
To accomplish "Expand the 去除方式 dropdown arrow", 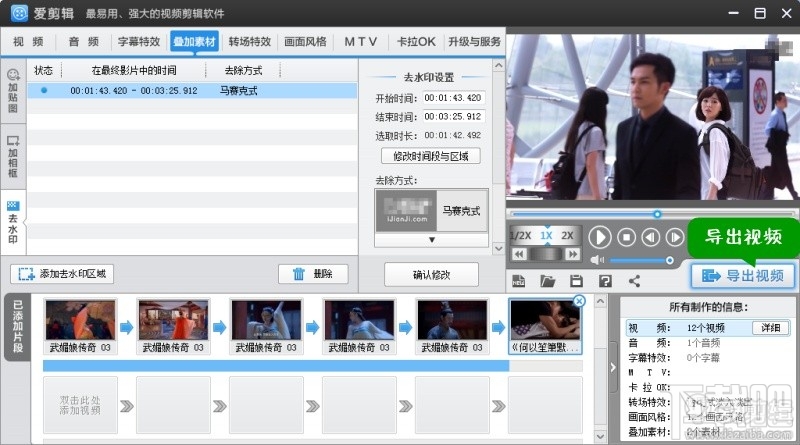I will tap(432, 240).
